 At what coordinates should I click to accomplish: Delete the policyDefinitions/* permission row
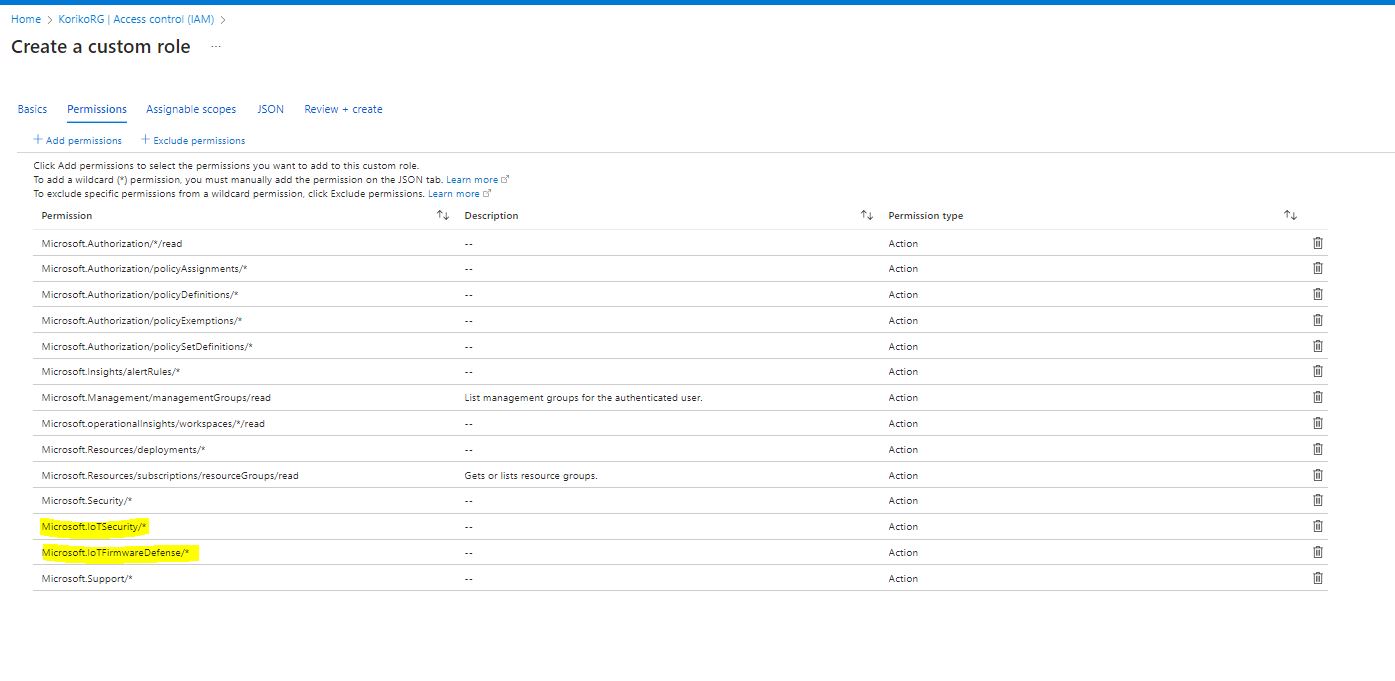click(x=1317, y=294)
